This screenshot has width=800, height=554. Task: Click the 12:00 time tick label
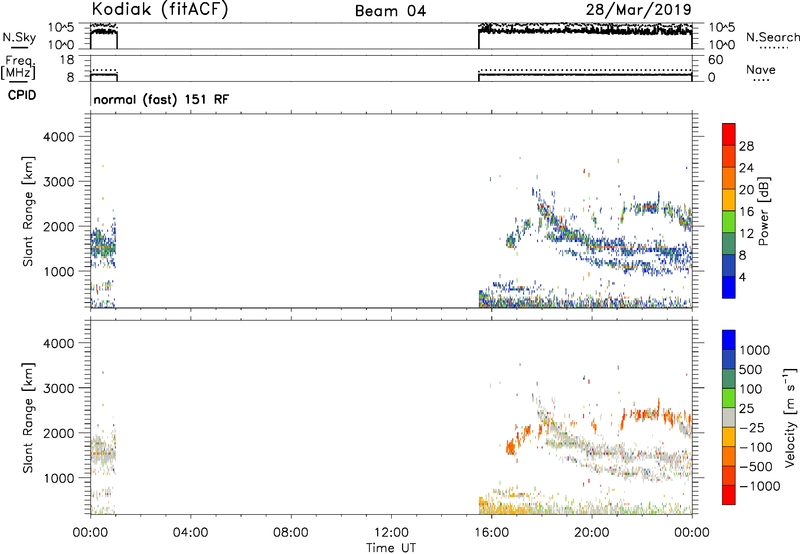391,533
